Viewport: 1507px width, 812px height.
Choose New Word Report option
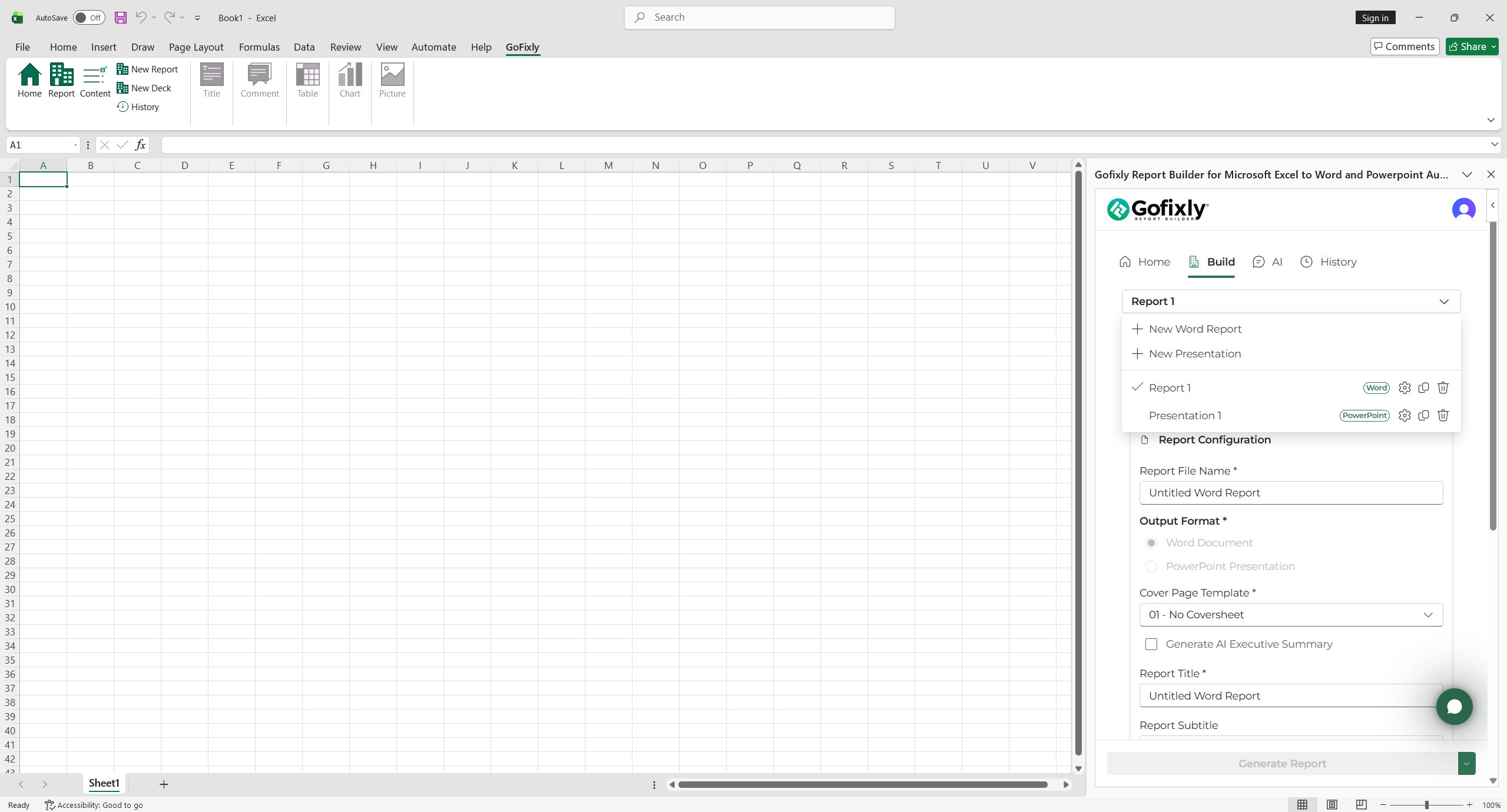click(x=1291, y=329)
